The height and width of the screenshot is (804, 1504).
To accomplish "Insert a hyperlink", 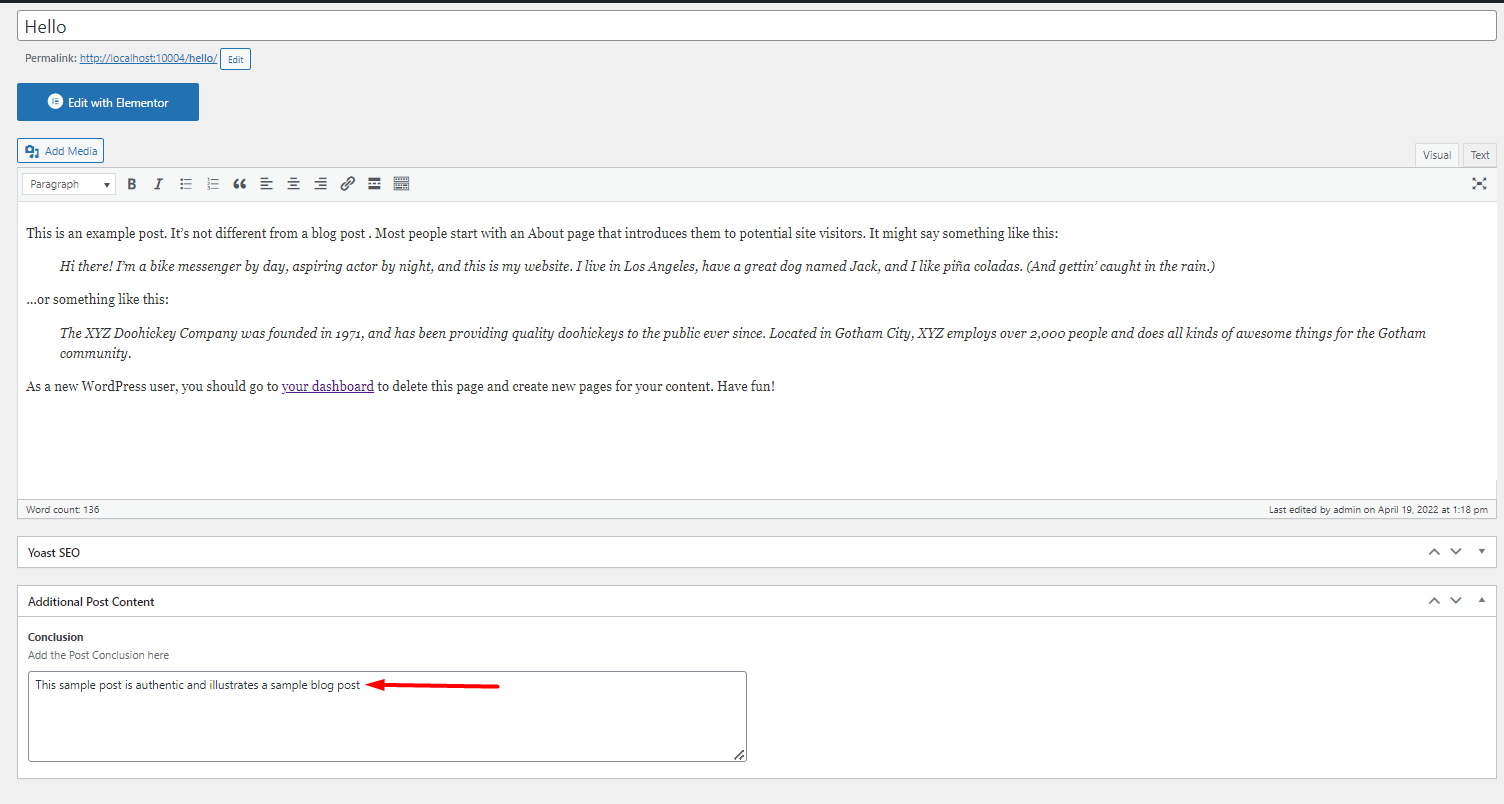I will coord(347,183).
